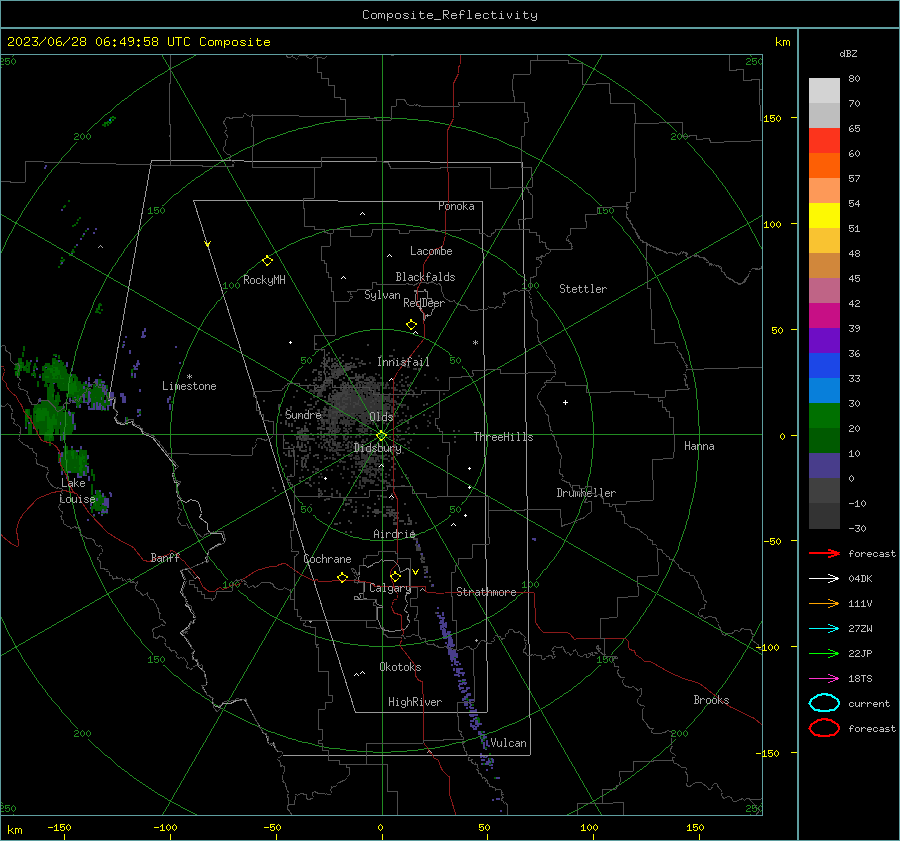Click the white plus marker west of Hanna
The height and width of the screenshot is (841, 900).
click(565, 402)
